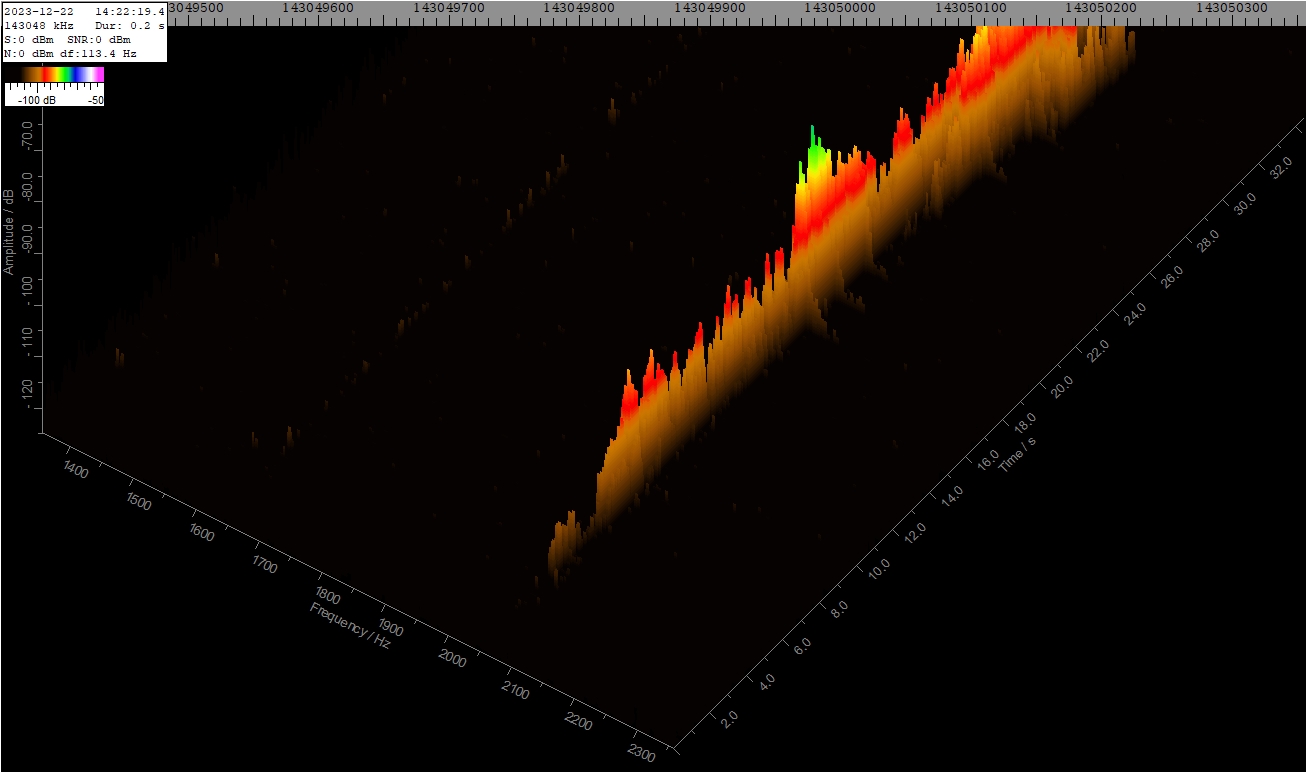This screenshot has height=773, width=1307.
Task: Click the 2.0 time axis label
Action: [728, 718]
